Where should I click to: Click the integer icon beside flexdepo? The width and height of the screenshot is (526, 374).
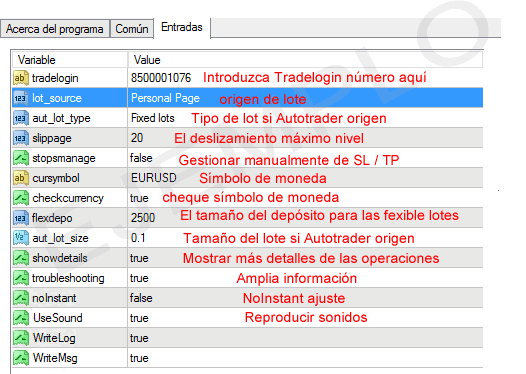[x=21, y=218]
